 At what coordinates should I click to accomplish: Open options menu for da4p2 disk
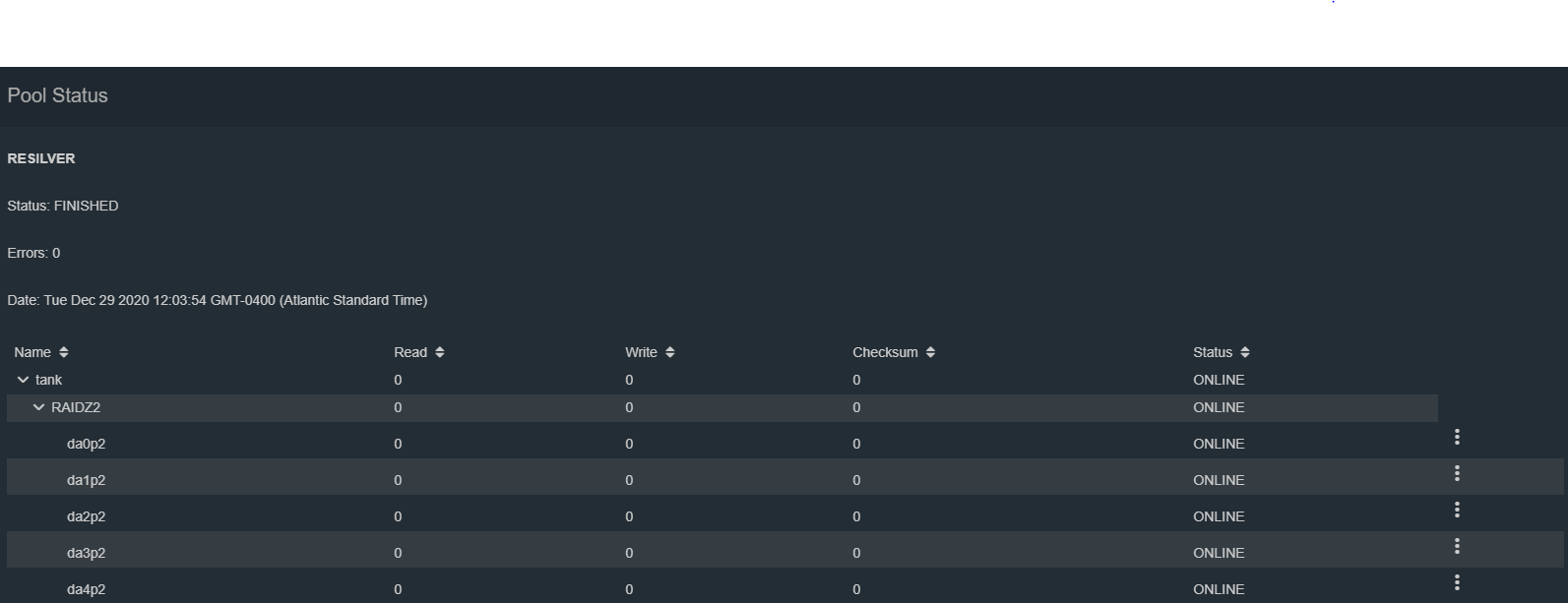tap(1457, 582)
